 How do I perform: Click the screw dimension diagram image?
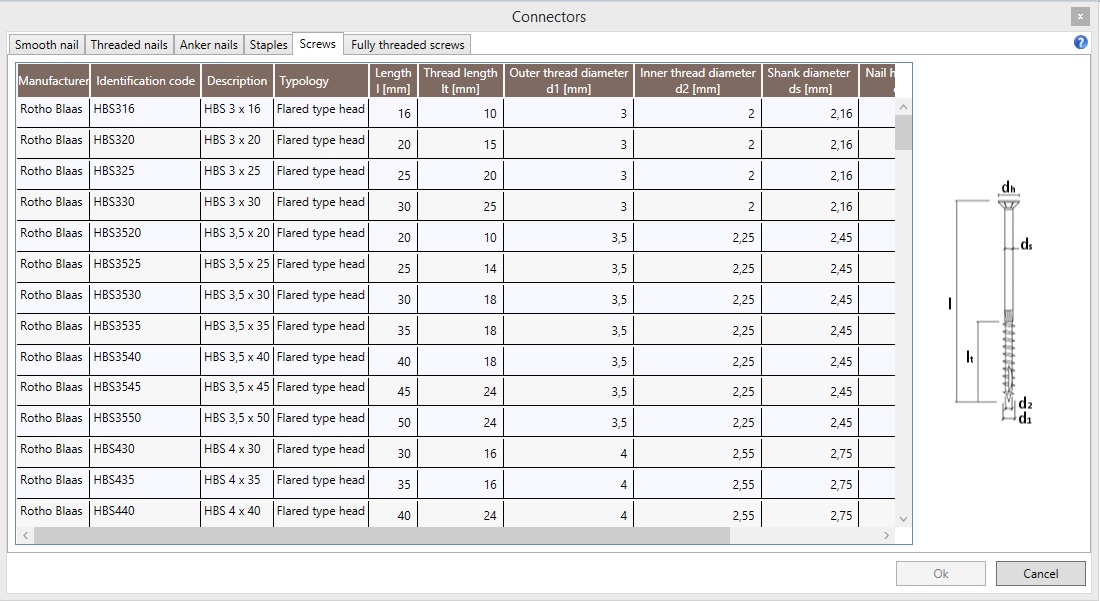[x=992, y=302]
